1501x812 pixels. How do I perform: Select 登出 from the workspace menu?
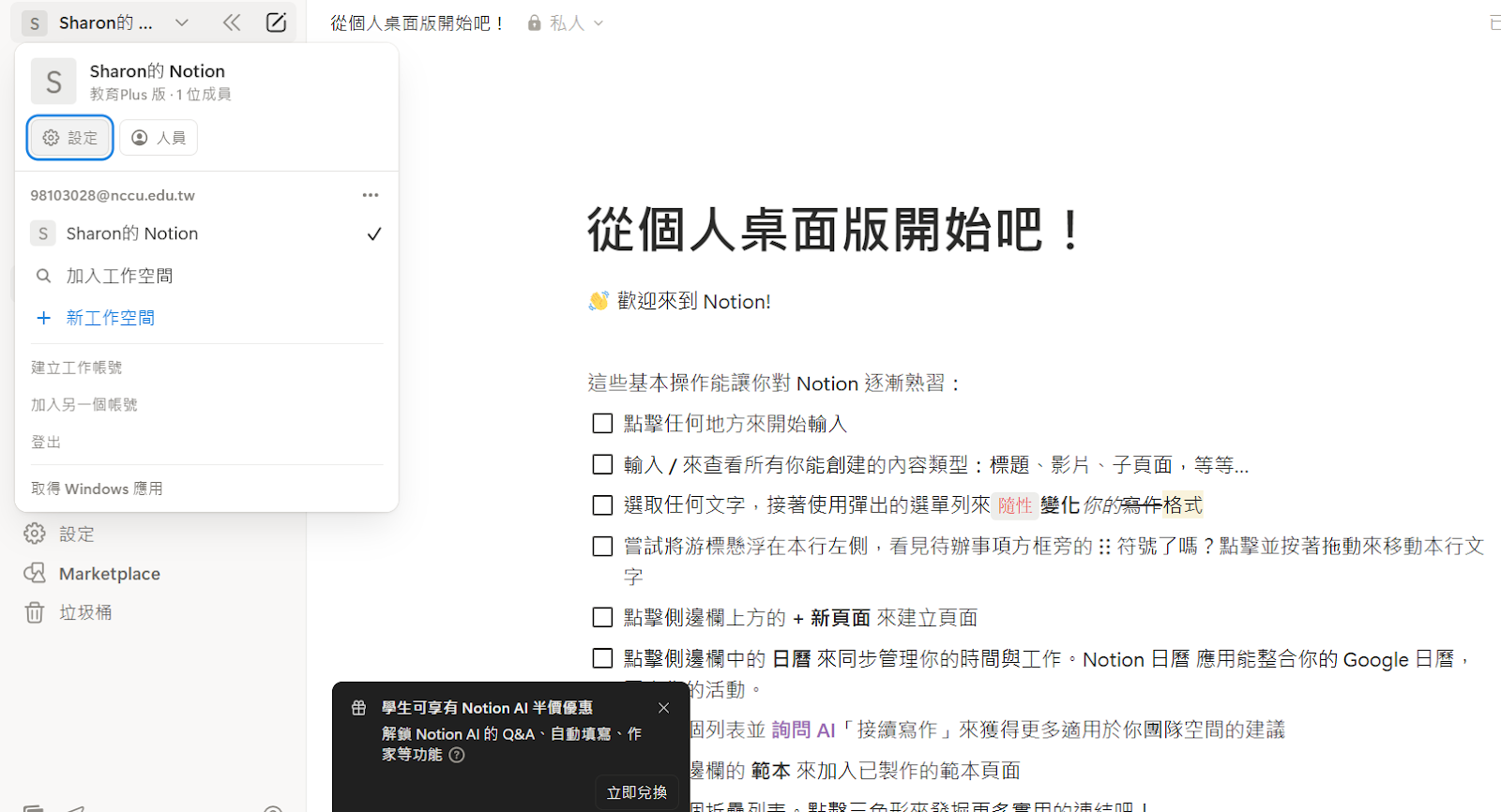pyautogui.click(x=46, y=442)
